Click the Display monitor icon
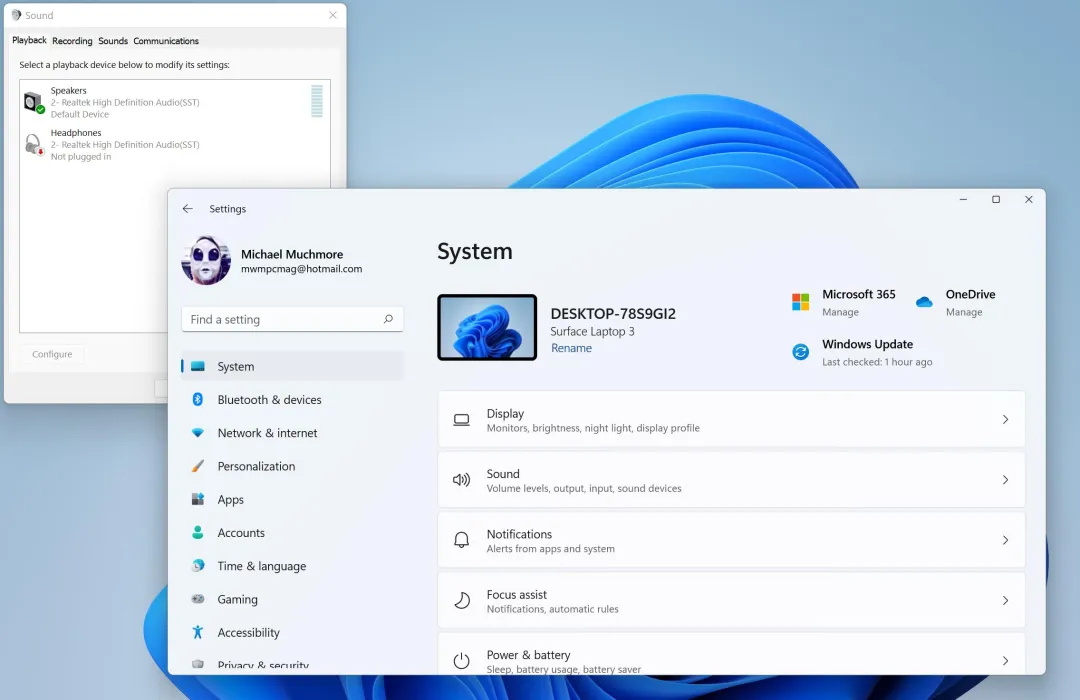Viewport: 1080px width, 700px height. [x=461, y=420]
